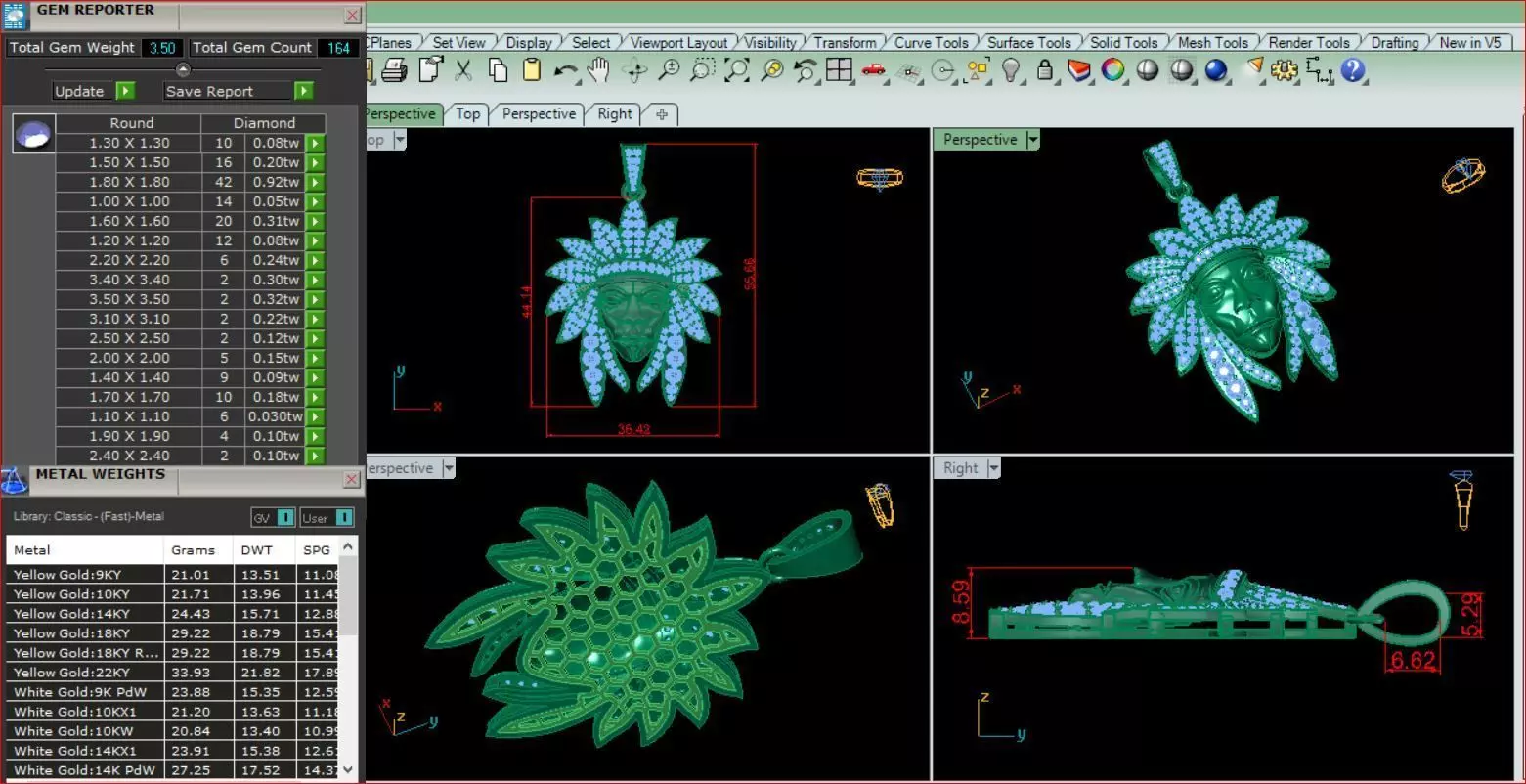The height and width of the screenshot is (784, 1526).
Task: Open the Help question mark icon
Action: click(1353, 70)
